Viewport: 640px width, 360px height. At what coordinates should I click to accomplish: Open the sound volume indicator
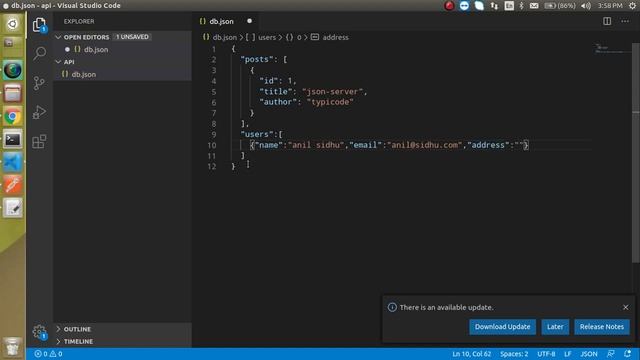click(586, 6)
